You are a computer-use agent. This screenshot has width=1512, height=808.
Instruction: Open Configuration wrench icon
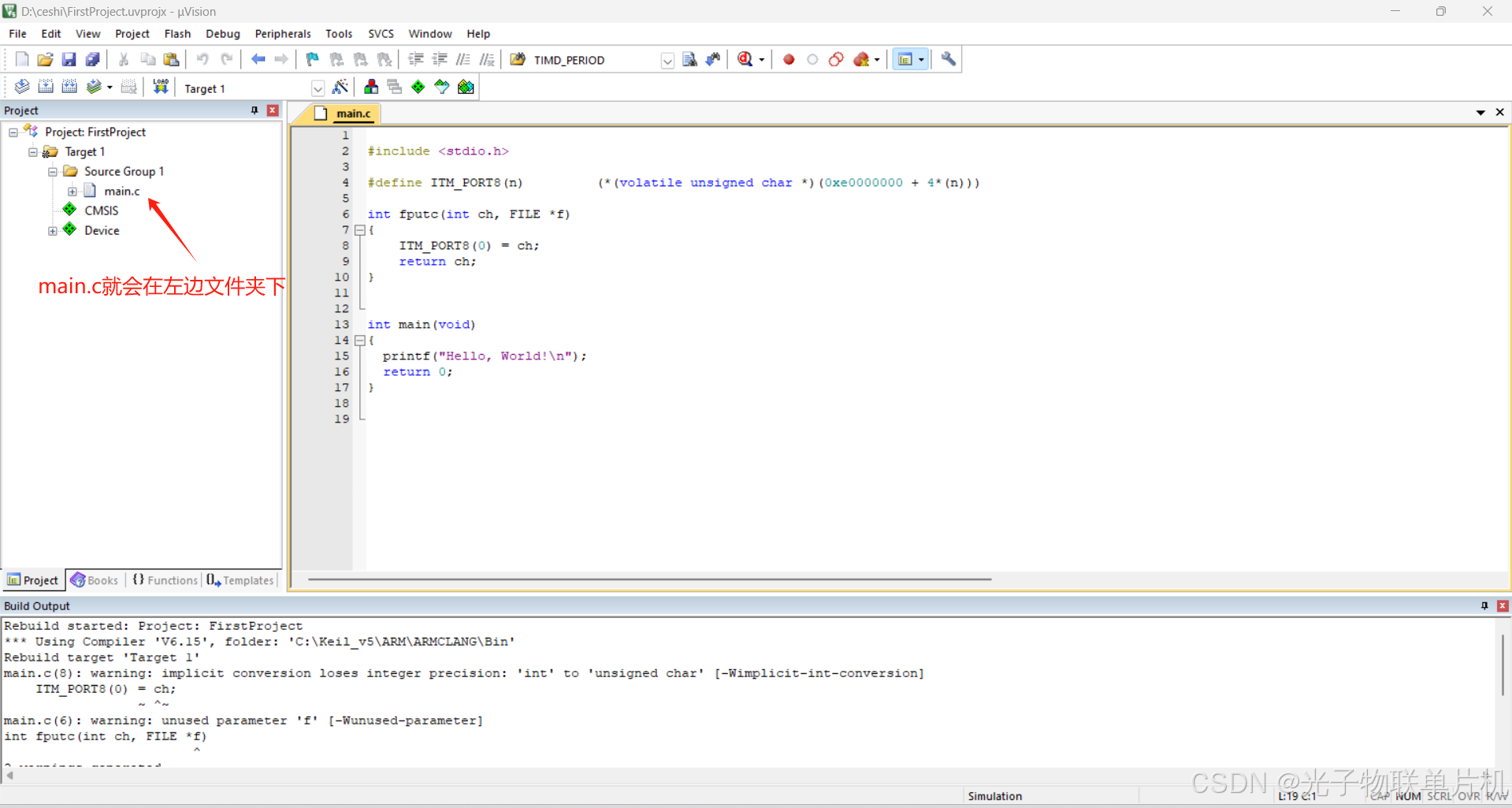pyautogui.click(x=949, y=59)
